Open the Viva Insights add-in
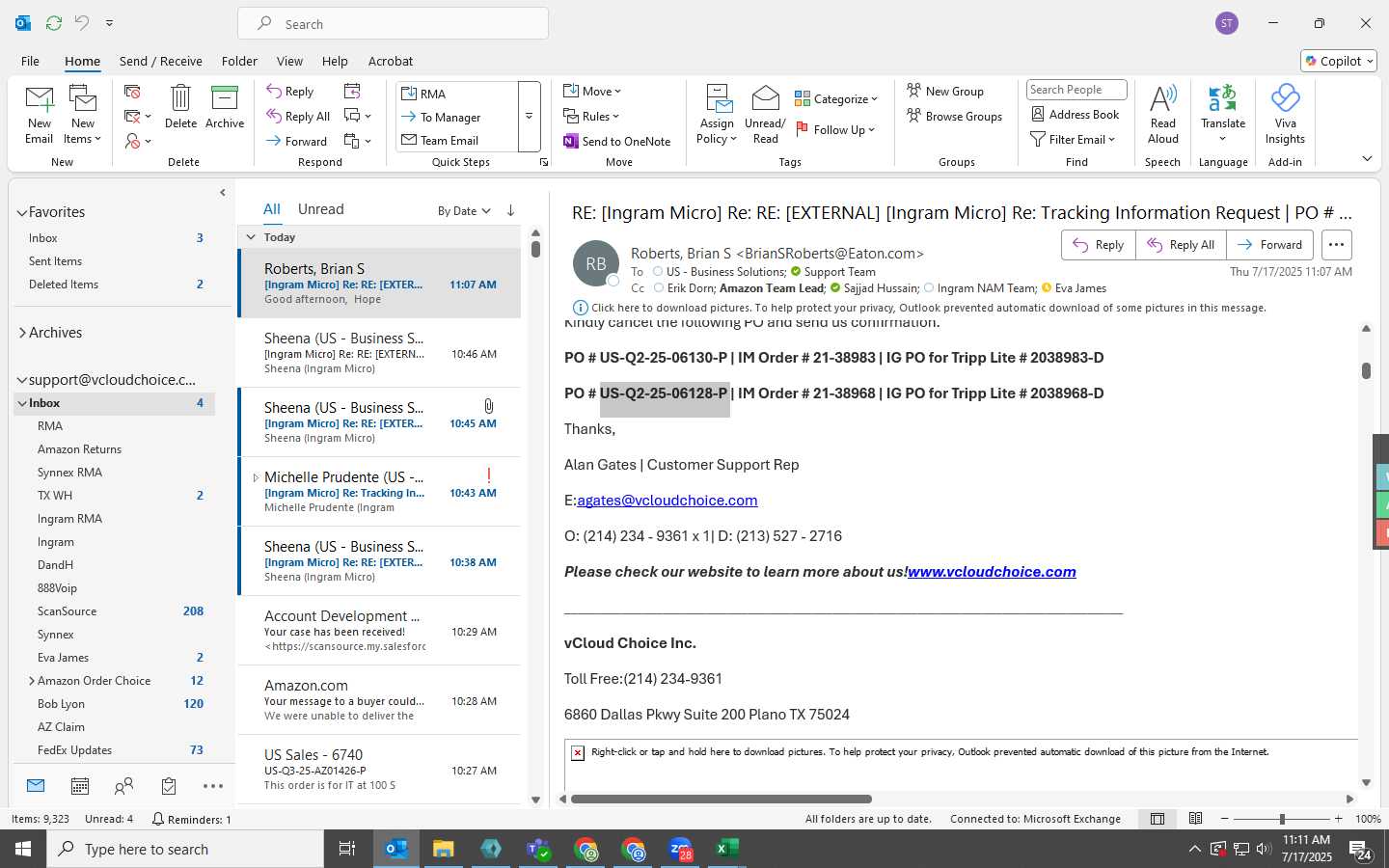This screenshot has height=868, width=1389. (1285, 114)
